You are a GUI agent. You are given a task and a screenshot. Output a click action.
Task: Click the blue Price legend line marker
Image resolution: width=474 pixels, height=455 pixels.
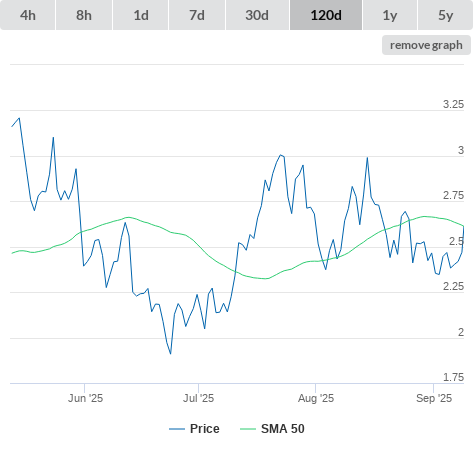click(177, 429)
